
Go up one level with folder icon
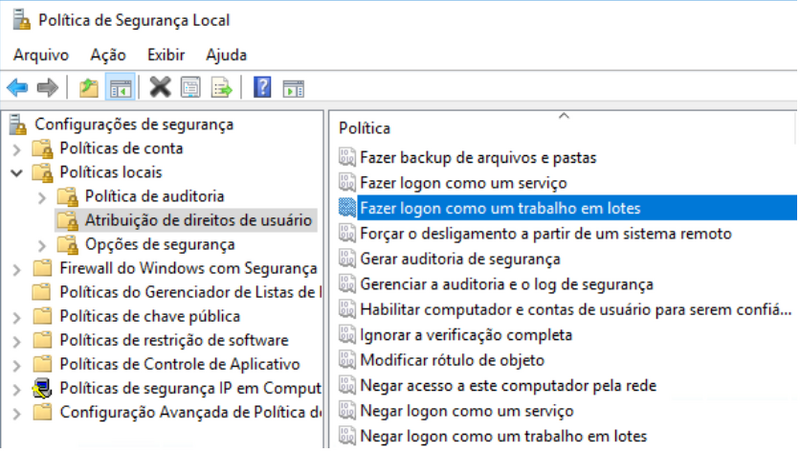pyautogui.click(x=89, y=88)
